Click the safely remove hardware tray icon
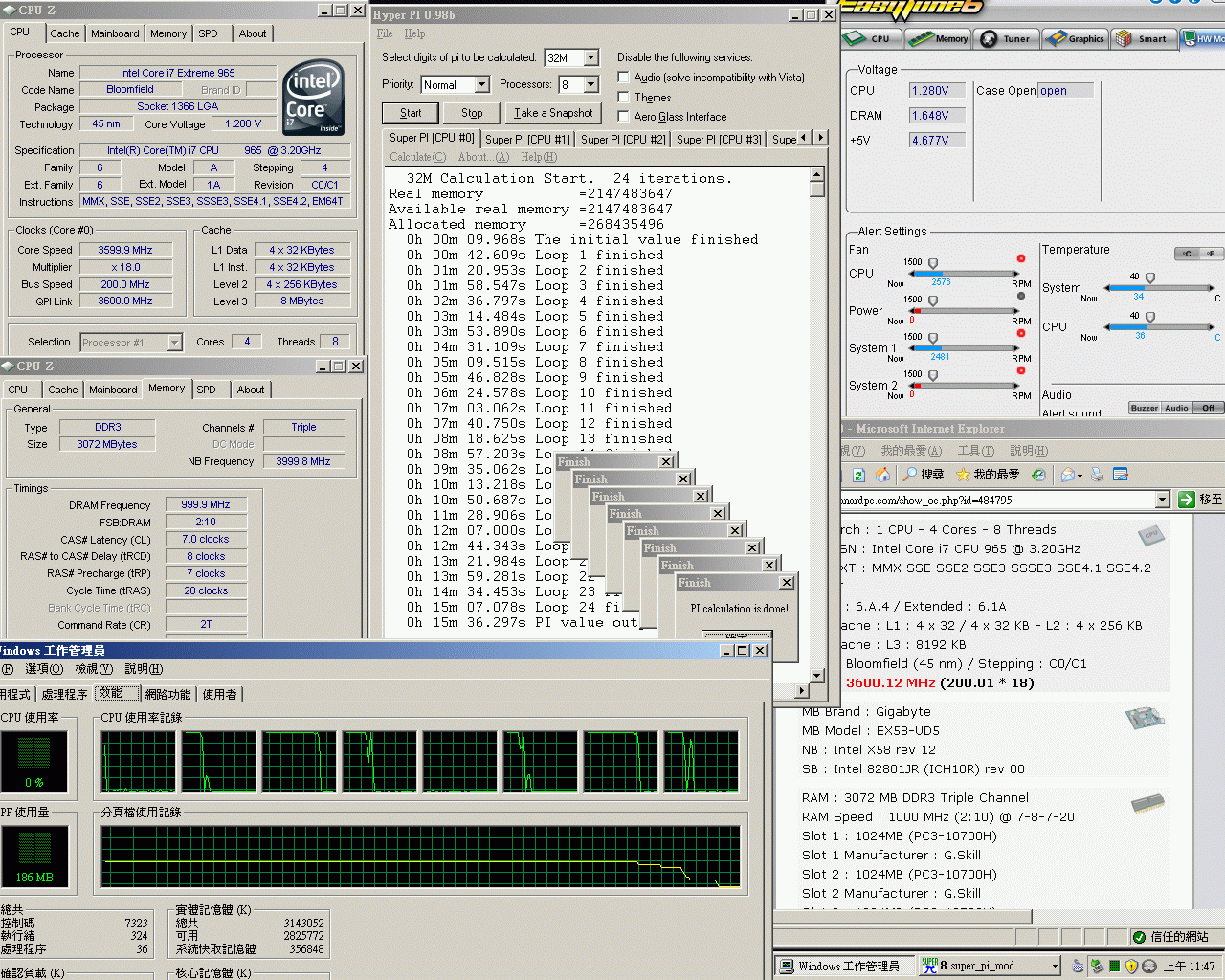 click(x=1097, y=967)
